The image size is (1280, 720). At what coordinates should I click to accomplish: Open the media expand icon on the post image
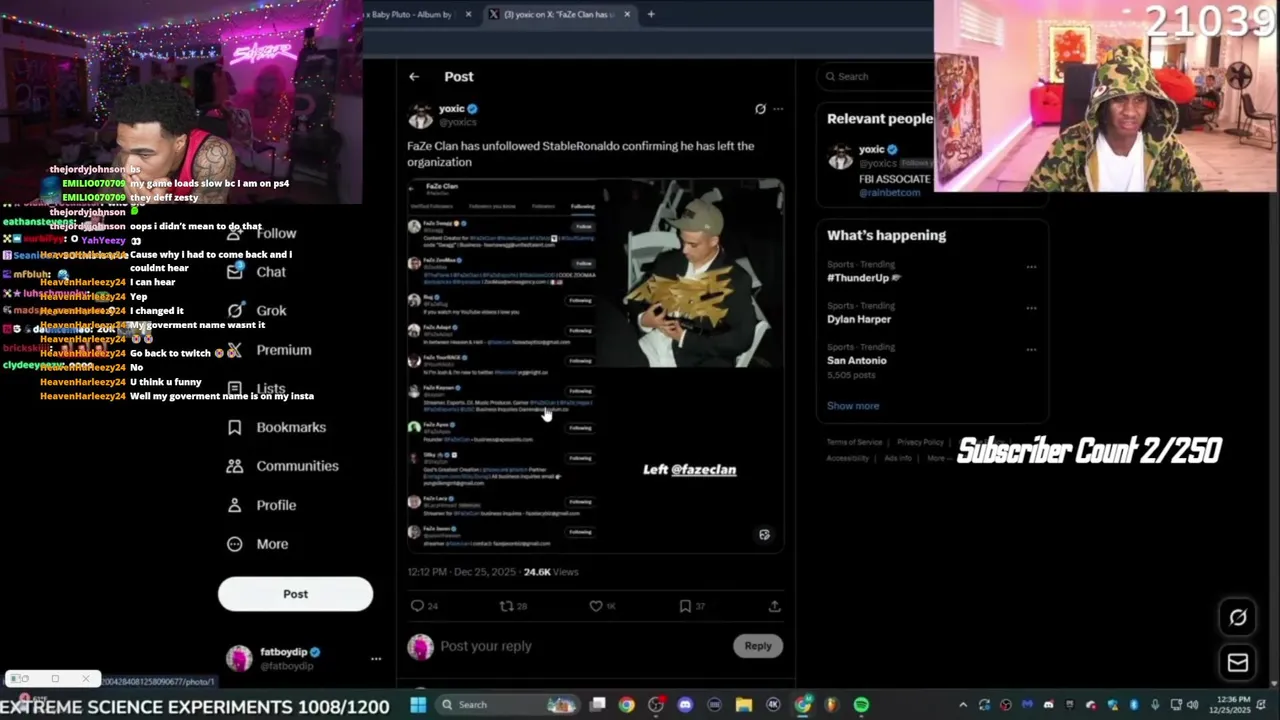click(764, 535)
